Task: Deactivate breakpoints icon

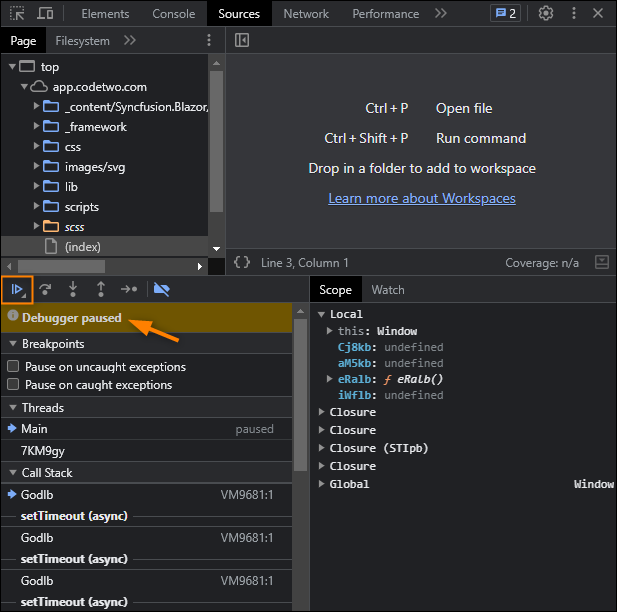Action: point(162,290)
